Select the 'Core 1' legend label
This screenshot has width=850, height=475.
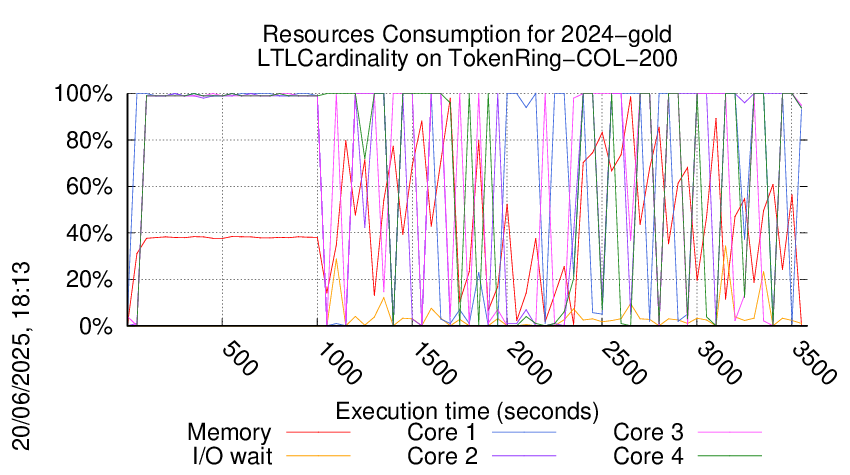click(x=442, y=432)
